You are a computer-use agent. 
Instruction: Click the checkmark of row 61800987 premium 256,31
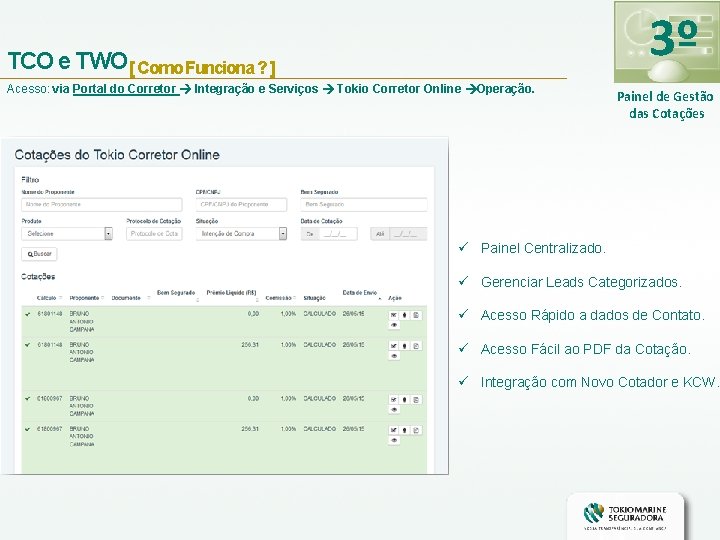pyautogui.click(x=28, y=429)
